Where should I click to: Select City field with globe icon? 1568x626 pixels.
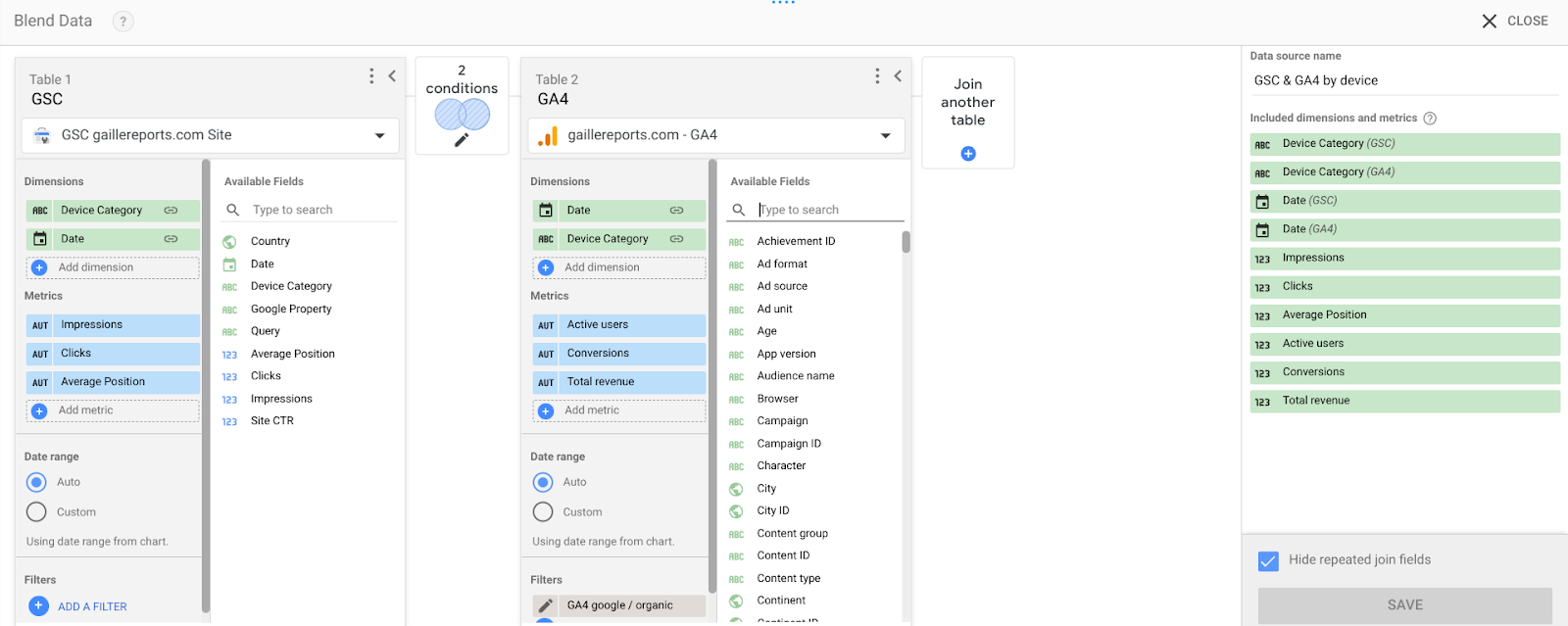766,489
